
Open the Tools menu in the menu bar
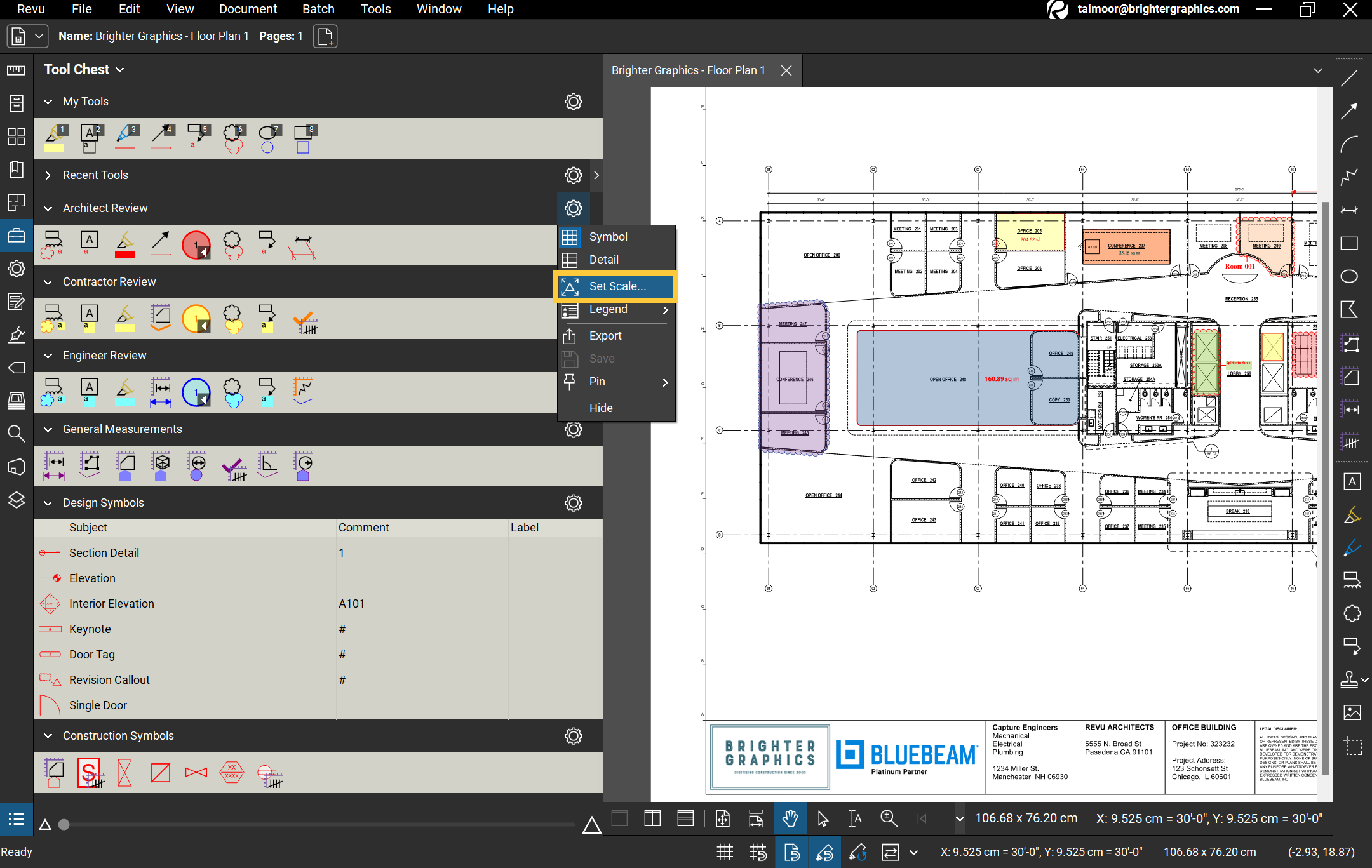[x=375, y=9]
